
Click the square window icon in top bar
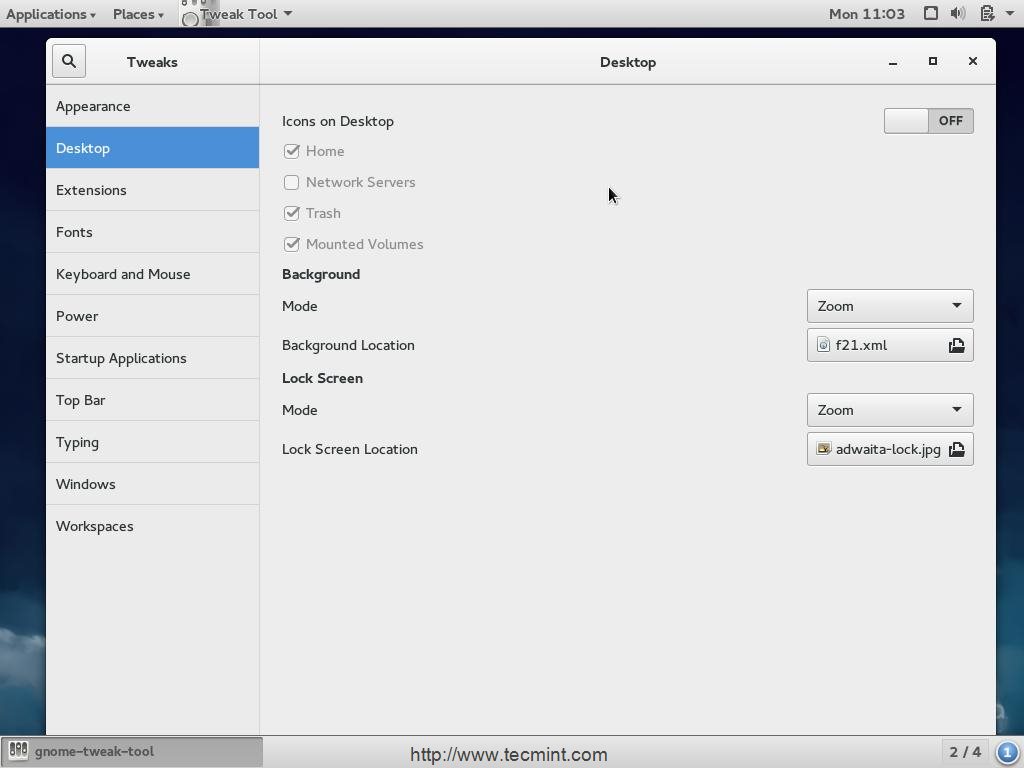(x=931, y=13)
